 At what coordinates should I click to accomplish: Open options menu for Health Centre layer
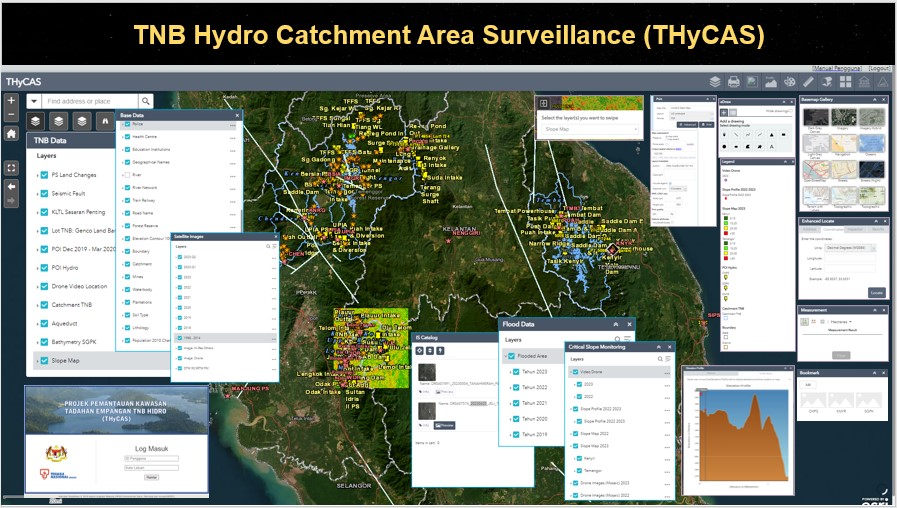232,137
